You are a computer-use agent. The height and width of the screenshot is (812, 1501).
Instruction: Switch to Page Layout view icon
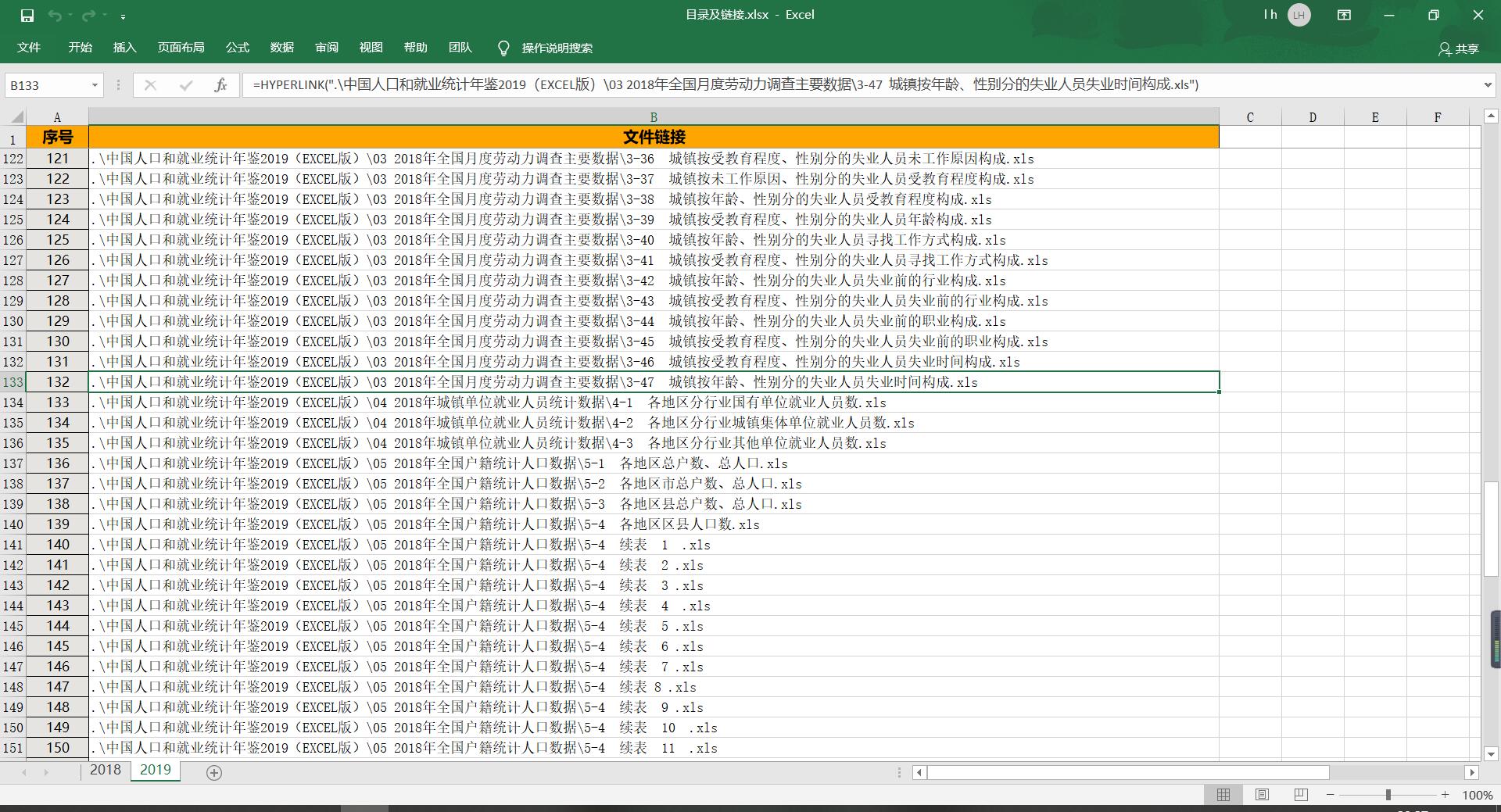click(1262, 795)
